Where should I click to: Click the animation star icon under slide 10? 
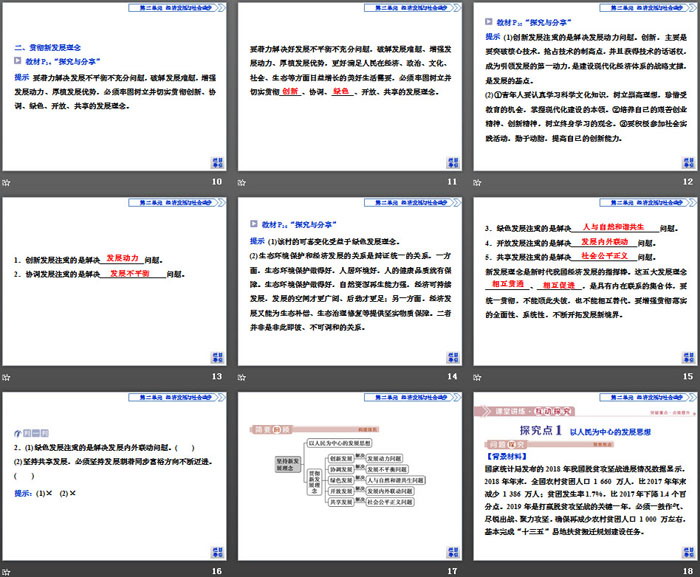(x=7, y=182)
